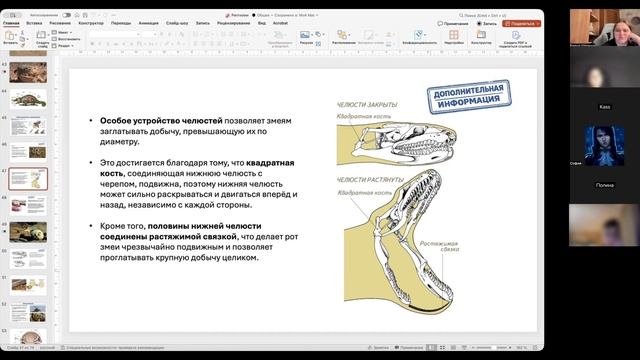
Task: Adjust the zoom slider in status bar
Action: tap(492, 348)
